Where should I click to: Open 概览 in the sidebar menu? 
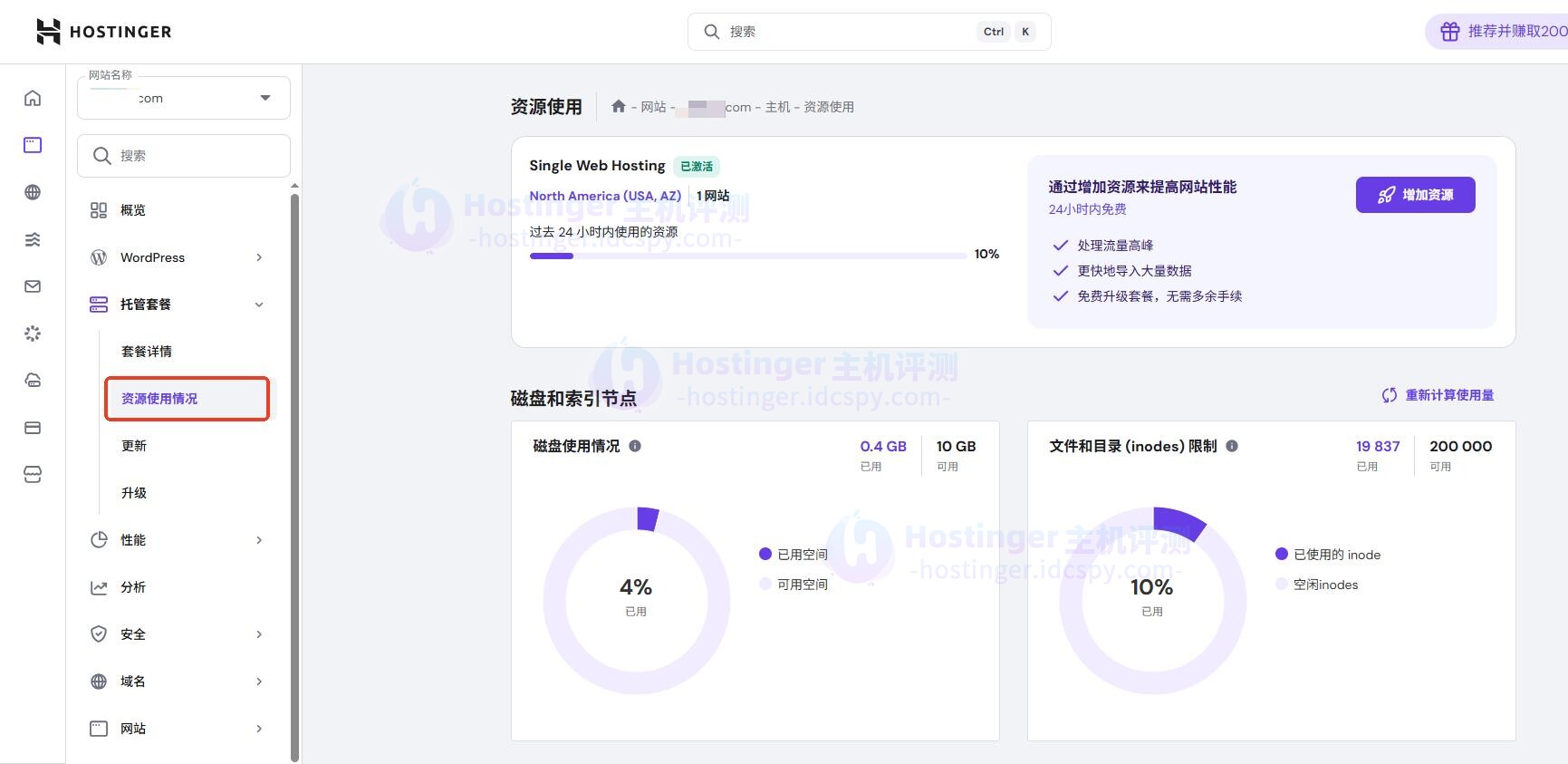point(133,210)
